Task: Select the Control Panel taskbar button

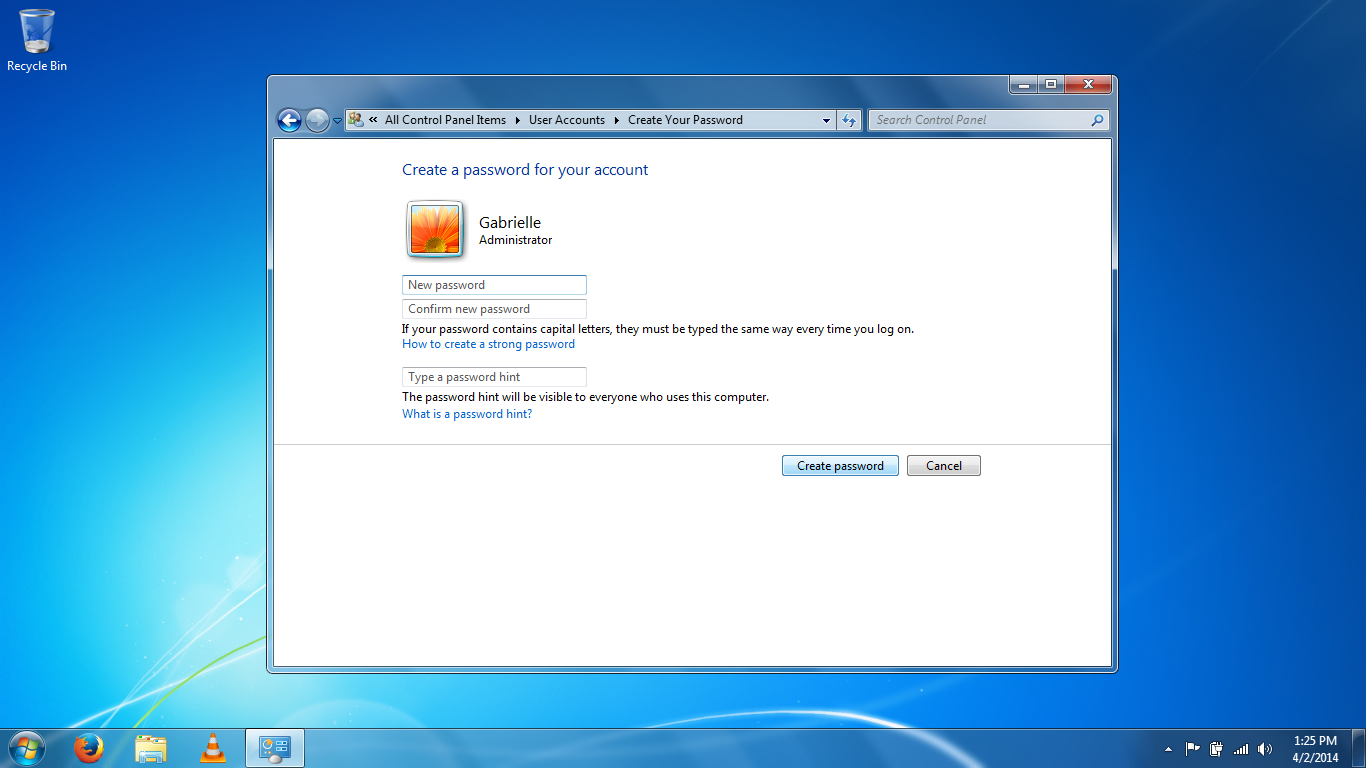Action: click(x=274, y=748)
